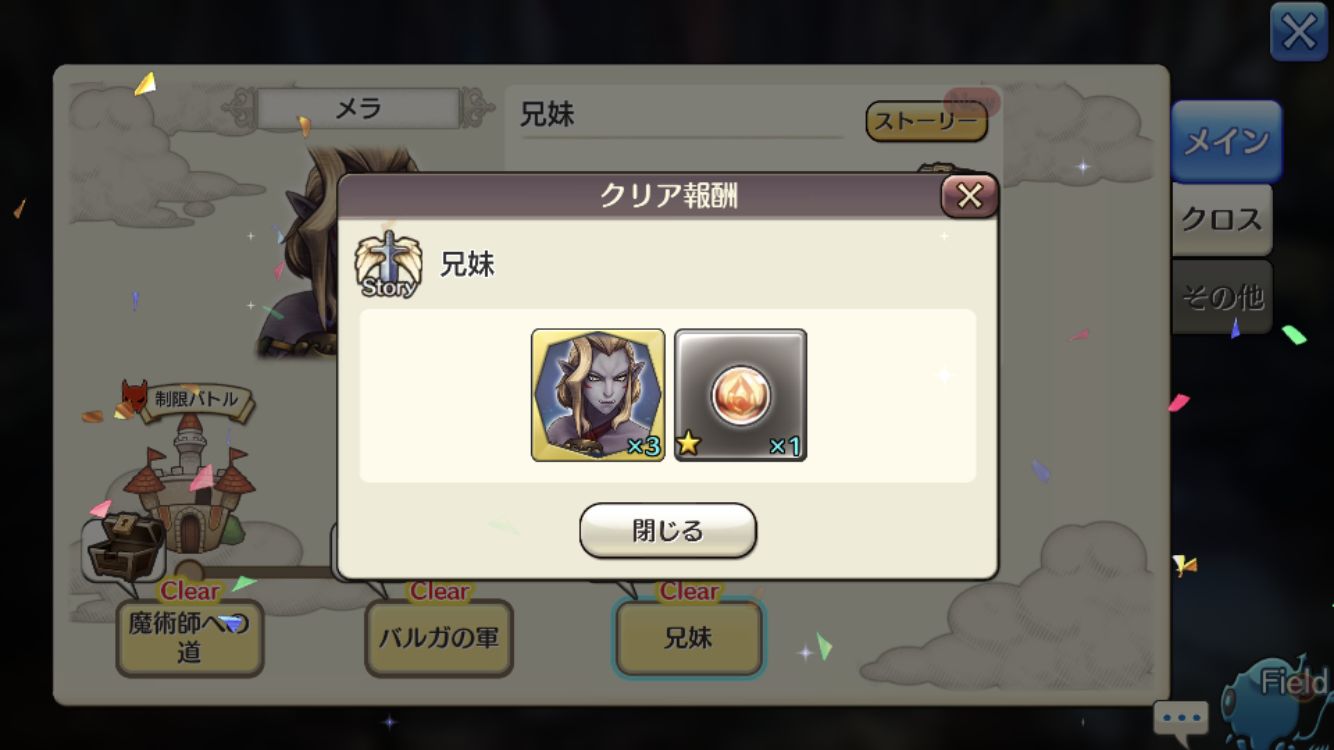Click the blue X at top-right corner
The image size is (1334, 750).
[1299, 33]
